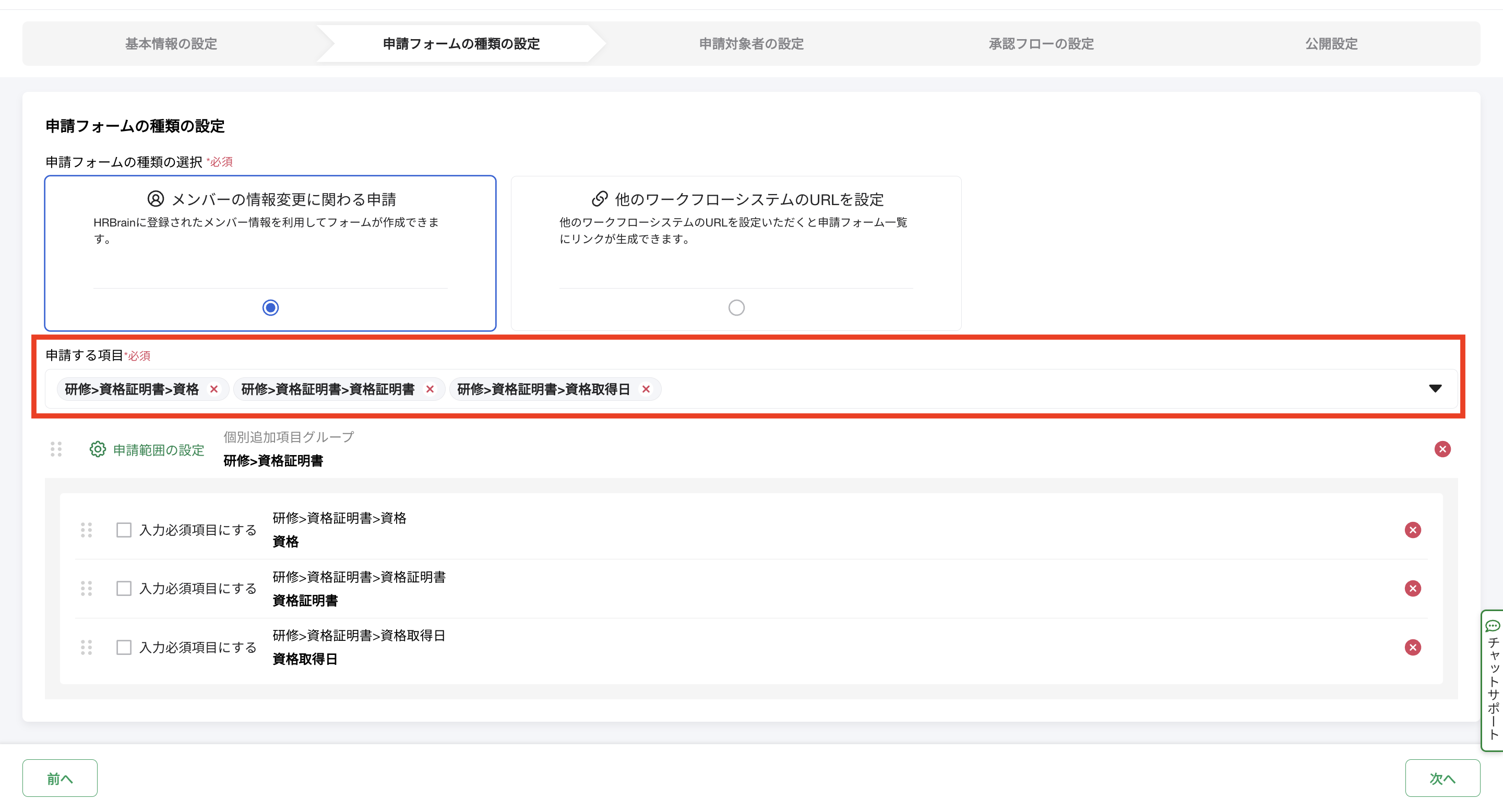Screen dimensions: 1503x812
Task: Delete the 資格証明書 item row
Action: (x=1413, y=589)
